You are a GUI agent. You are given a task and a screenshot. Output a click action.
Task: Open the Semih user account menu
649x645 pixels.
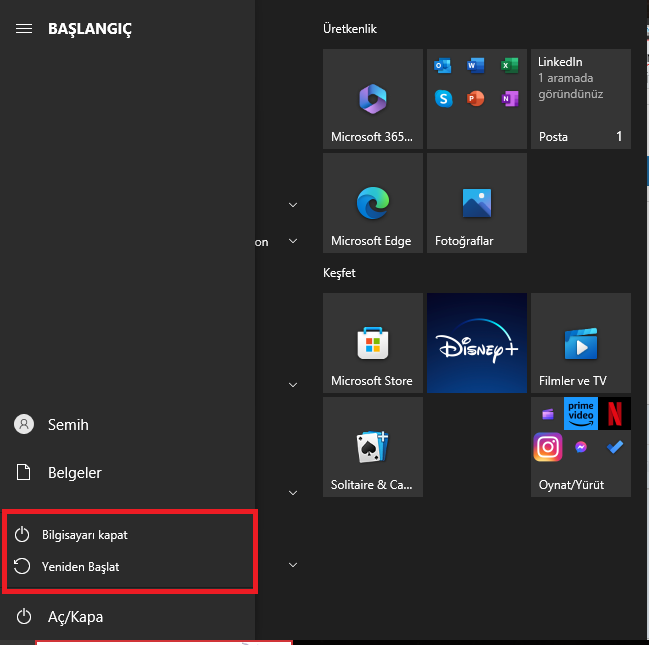point(127,424)
